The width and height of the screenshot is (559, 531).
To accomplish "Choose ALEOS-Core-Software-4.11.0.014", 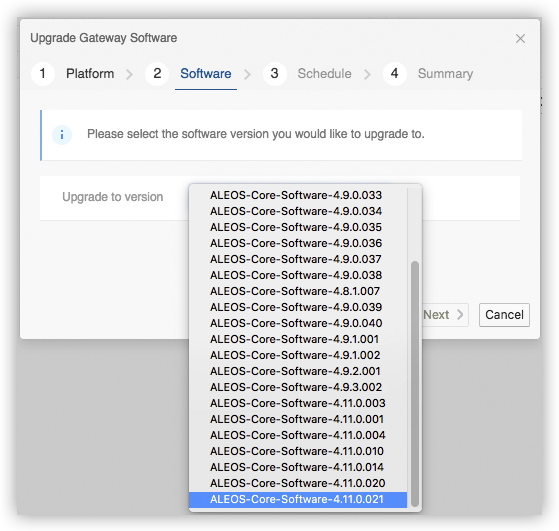I will (x=298, y=467).
